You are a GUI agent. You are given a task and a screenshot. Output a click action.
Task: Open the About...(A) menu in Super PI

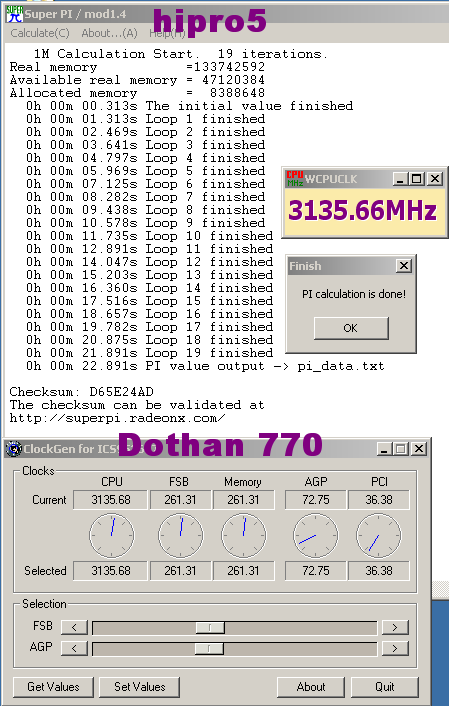coord(109,33)
